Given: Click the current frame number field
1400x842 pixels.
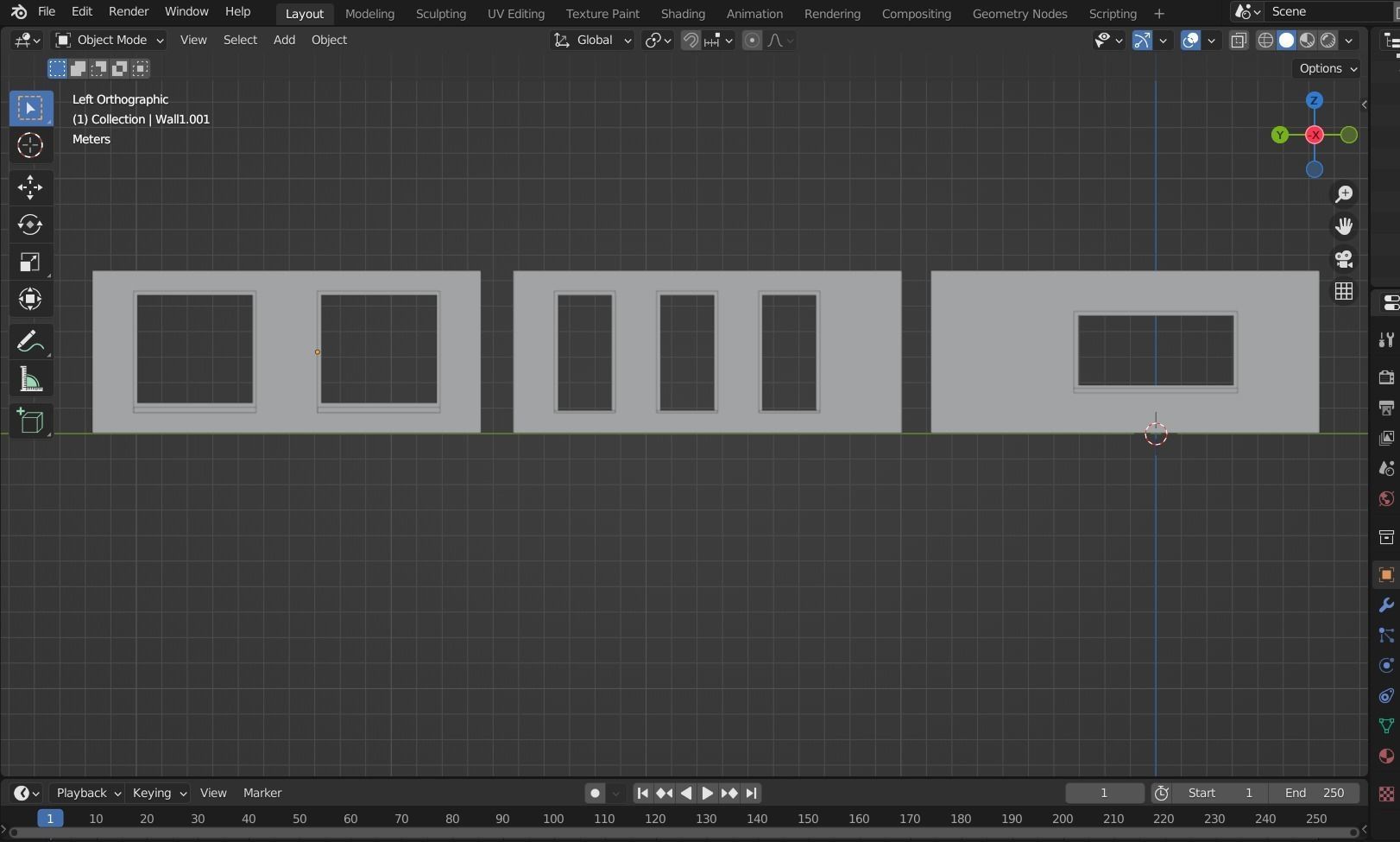Looking at the screenshot, I should [1104, 793].
